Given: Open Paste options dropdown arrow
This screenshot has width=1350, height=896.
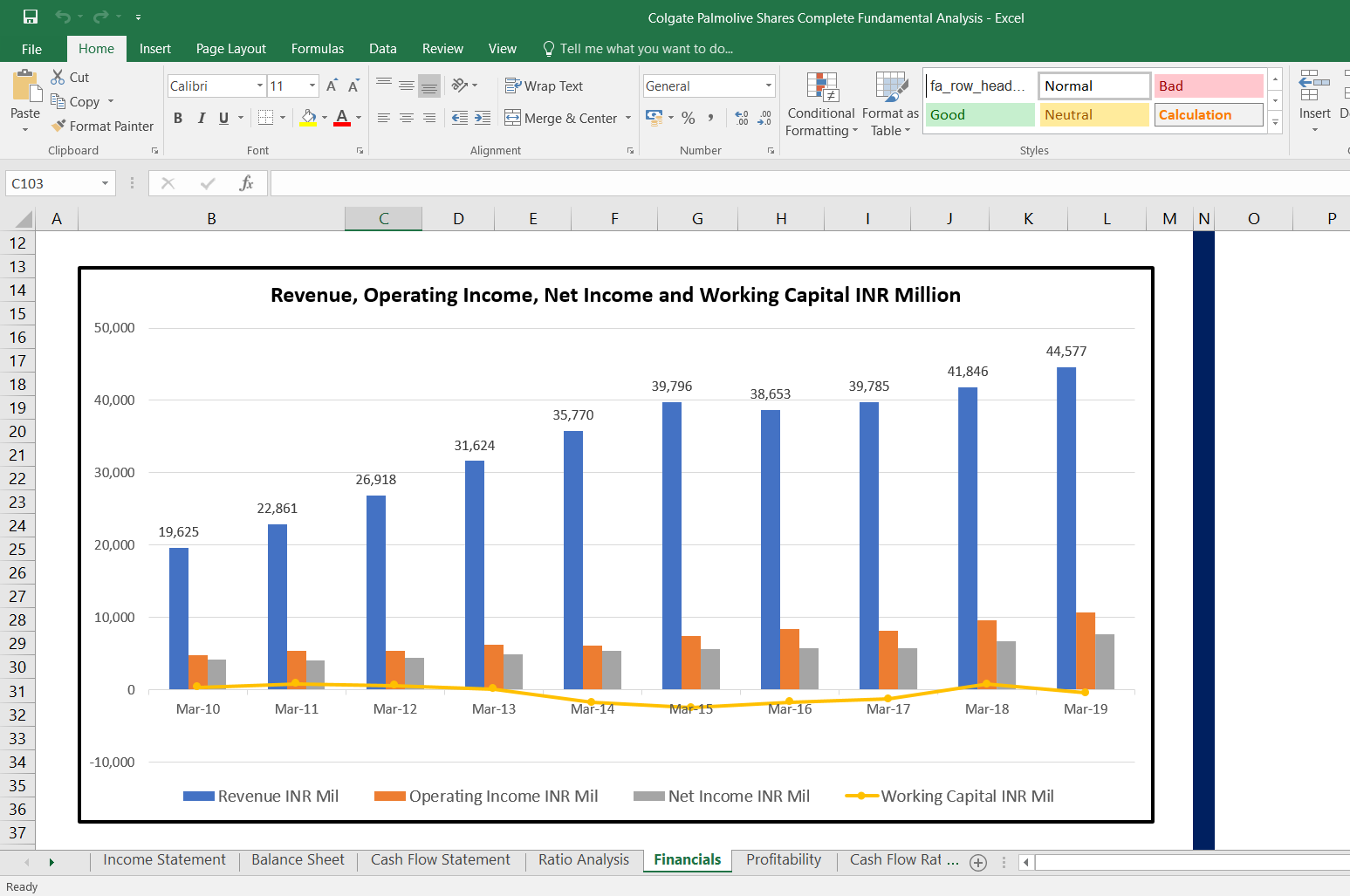Looking at the screenshot, I should point(25,130).
